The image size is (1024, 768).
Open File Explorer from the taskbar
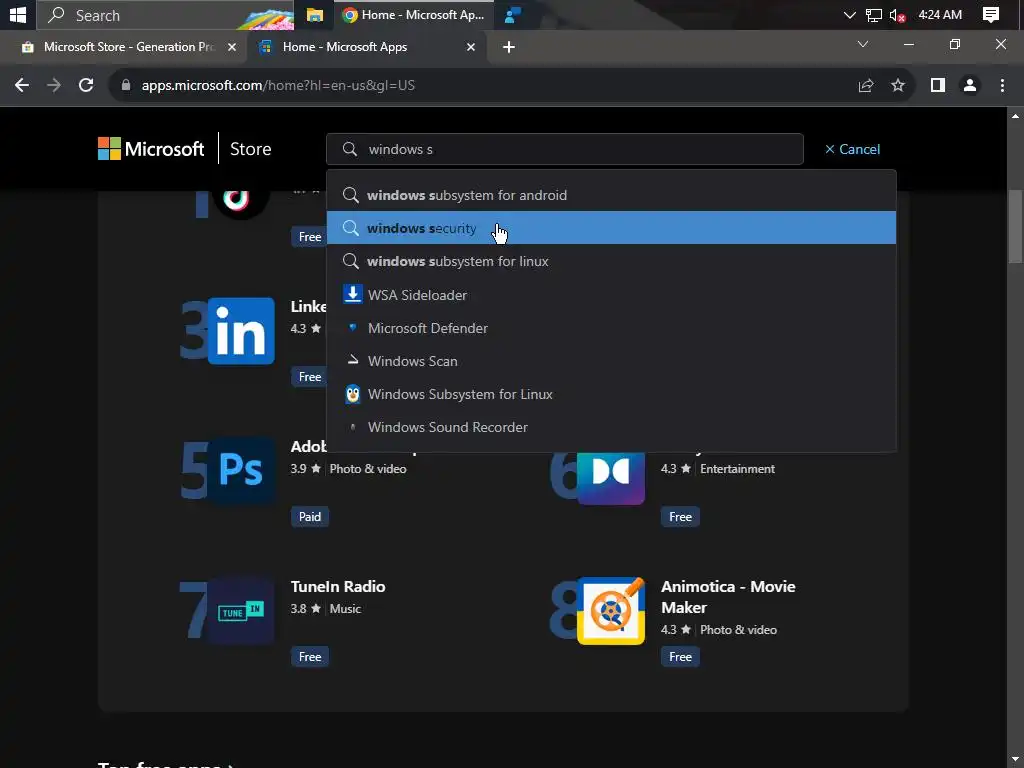315,15
